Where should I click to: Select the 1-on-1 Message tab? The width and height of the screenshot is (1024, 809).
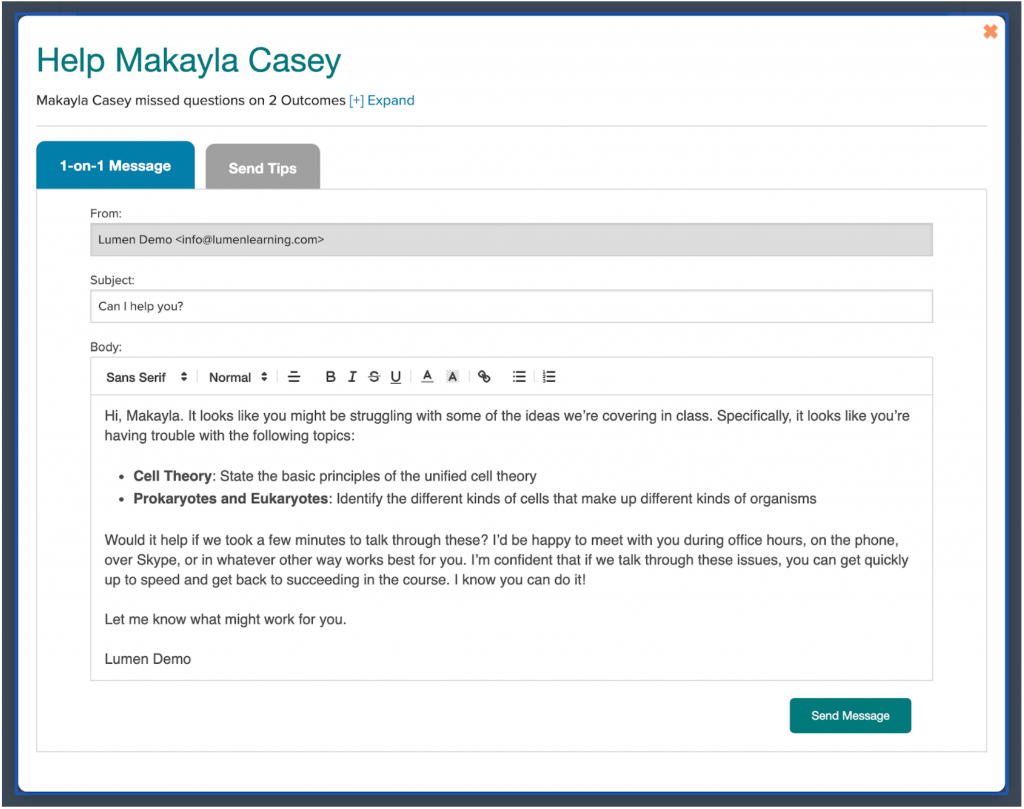pos(115,166)
